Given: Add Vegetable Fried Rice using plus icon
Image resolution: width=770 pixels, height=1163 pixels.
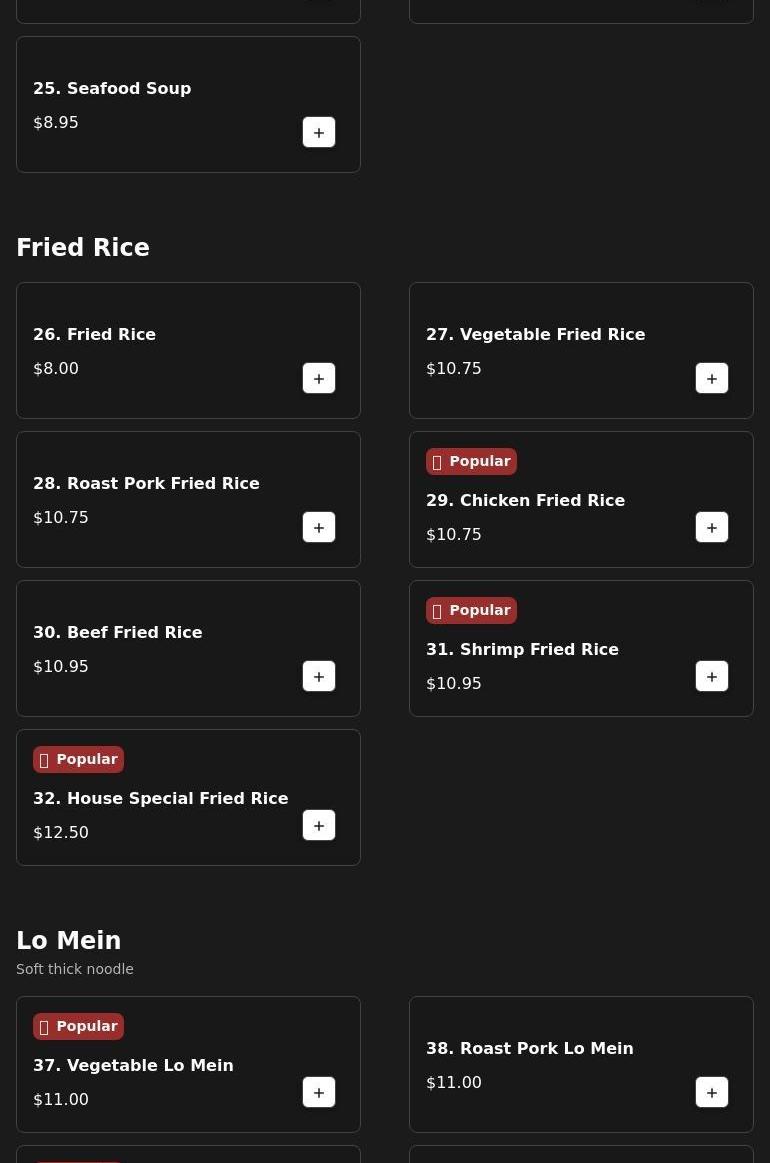Looking at the screenshot, I should tap(712, 378).
